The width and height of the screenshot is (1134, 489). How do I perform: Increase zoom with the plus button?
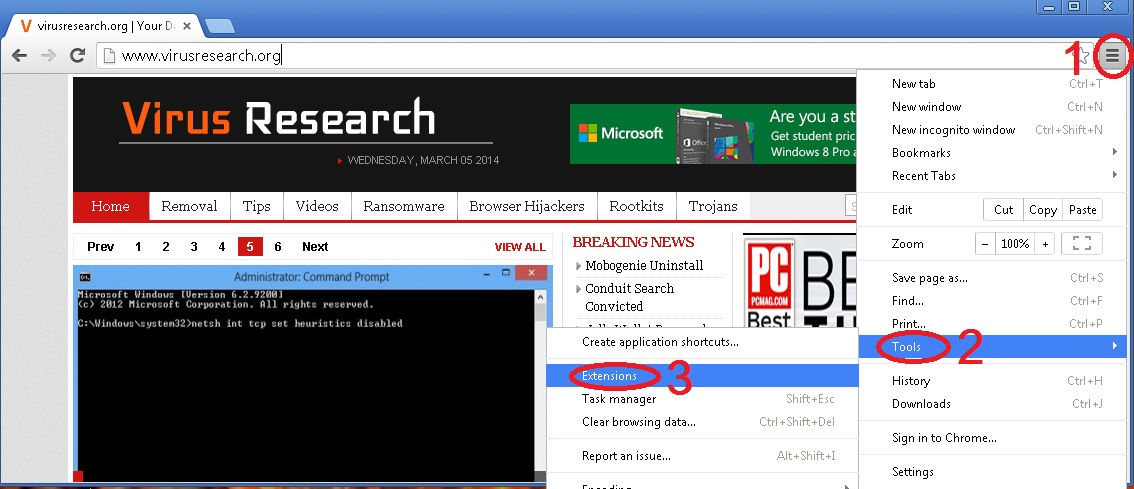click(1045, 243)
